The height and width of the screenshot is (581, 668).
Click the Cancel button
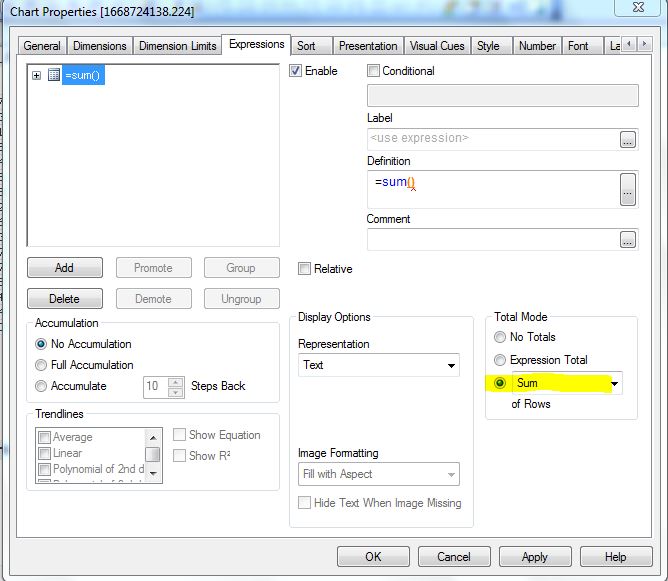pyautogui.click(x=454, y=557)
